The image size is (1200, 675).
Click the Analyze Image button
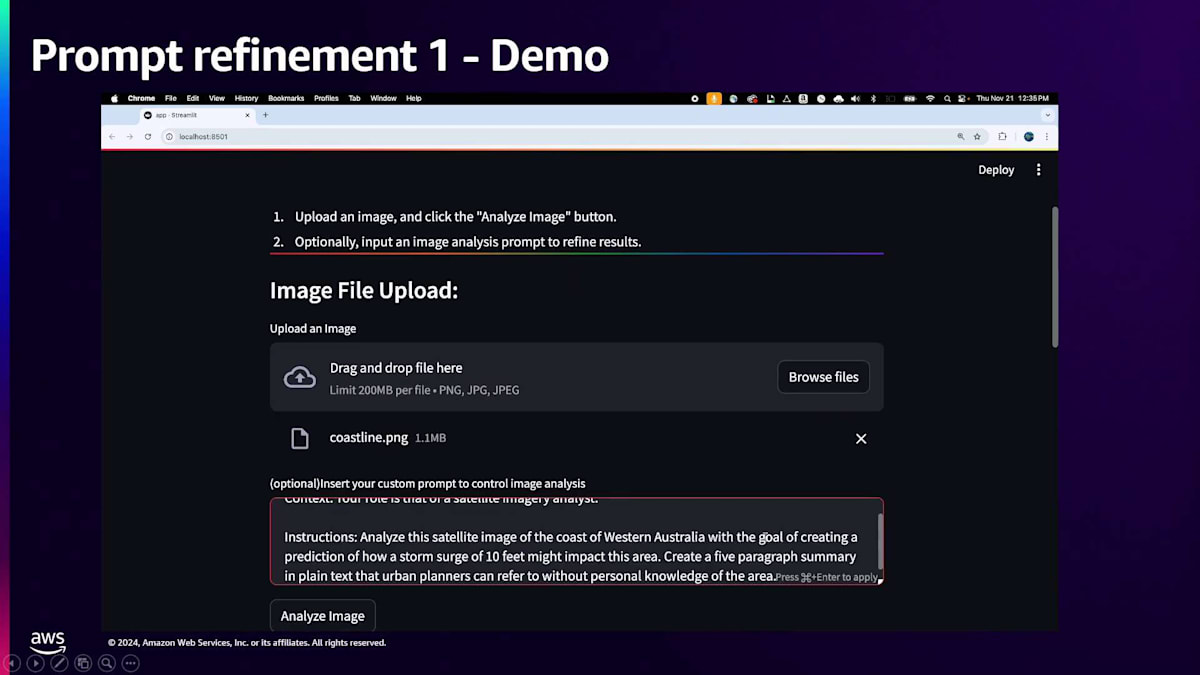322,616
